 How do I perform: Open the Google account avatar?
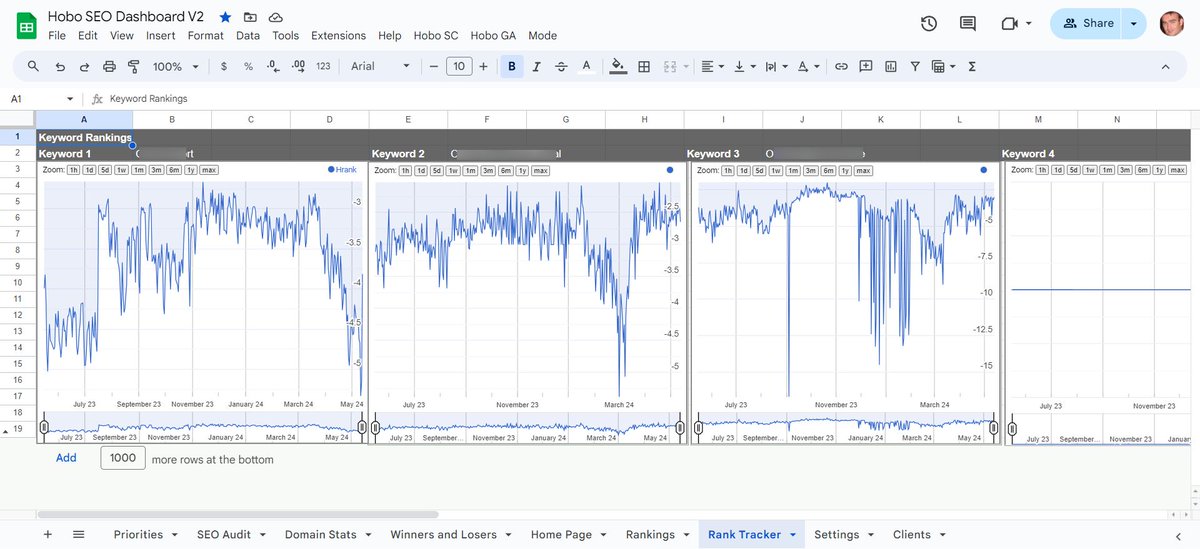click(x=1173, y=23)
